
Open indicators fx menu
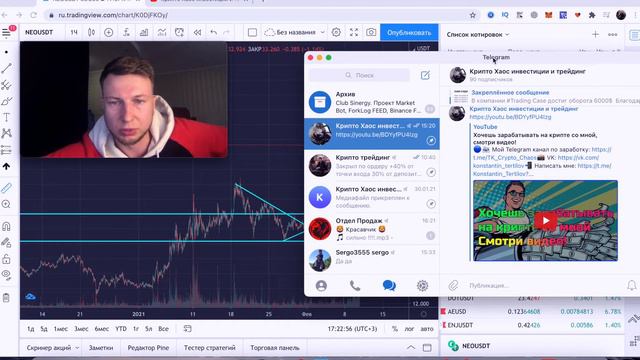[127, 32]
